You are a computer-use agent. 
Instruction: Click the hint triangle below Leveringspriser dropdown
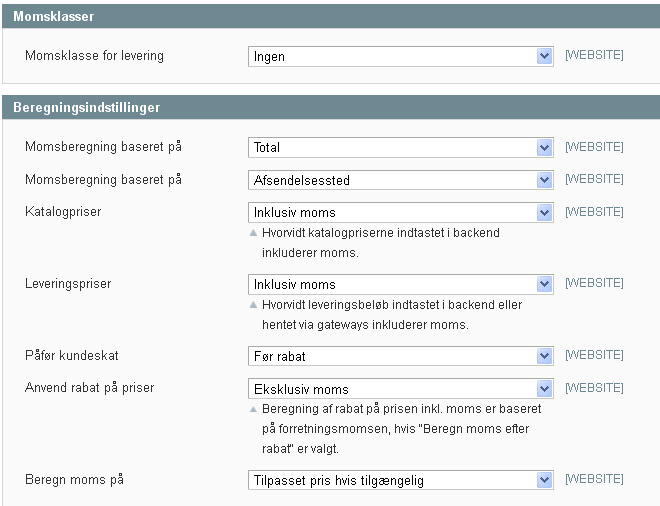(253, 305)
